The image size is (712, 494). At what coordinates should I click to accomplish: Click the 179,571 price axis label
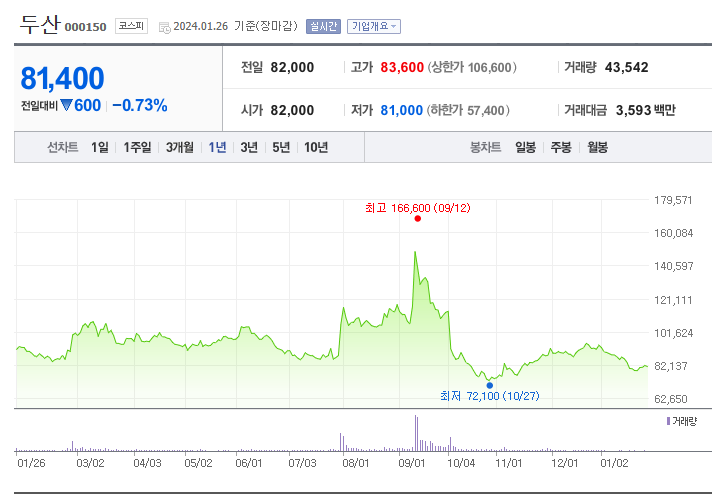point(673,200)
